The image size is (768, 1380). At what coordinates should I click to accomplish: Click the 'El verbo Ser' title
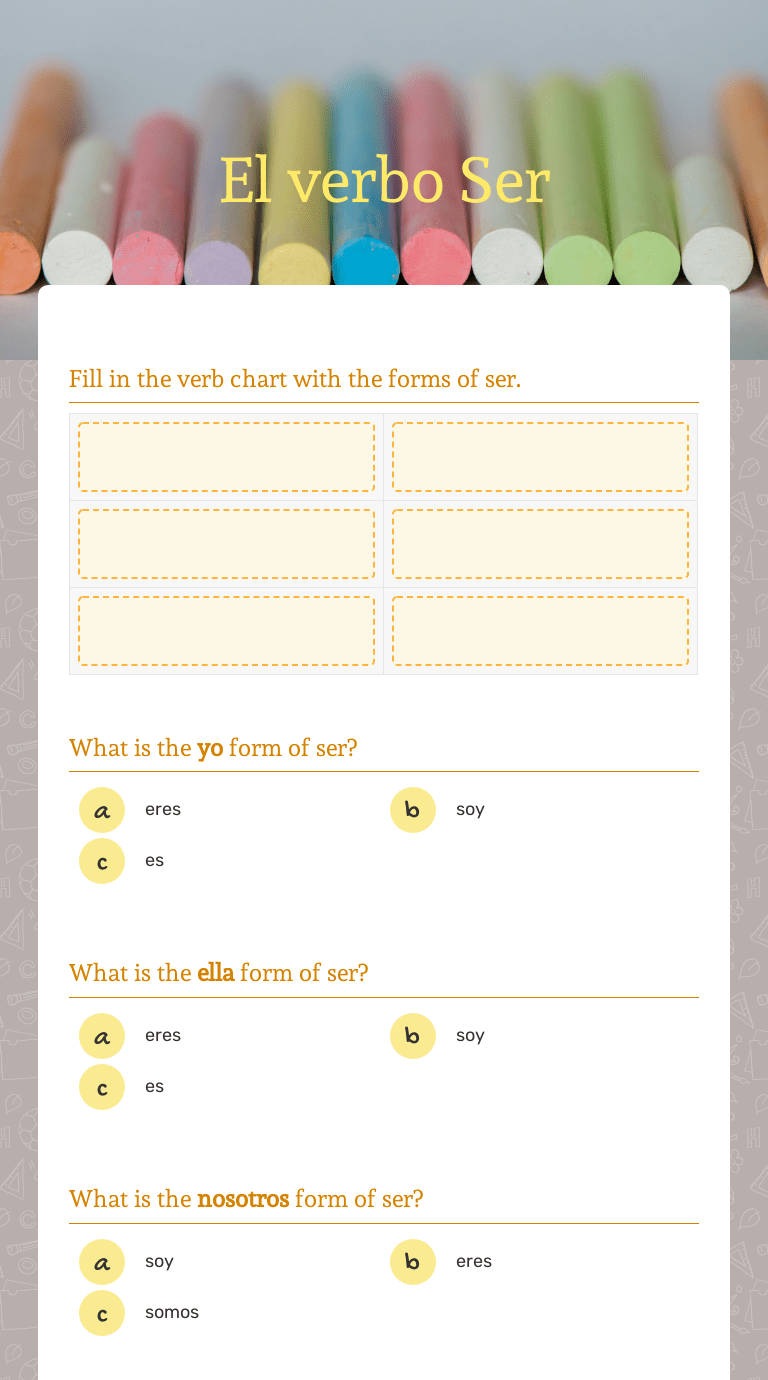(384, 181)
